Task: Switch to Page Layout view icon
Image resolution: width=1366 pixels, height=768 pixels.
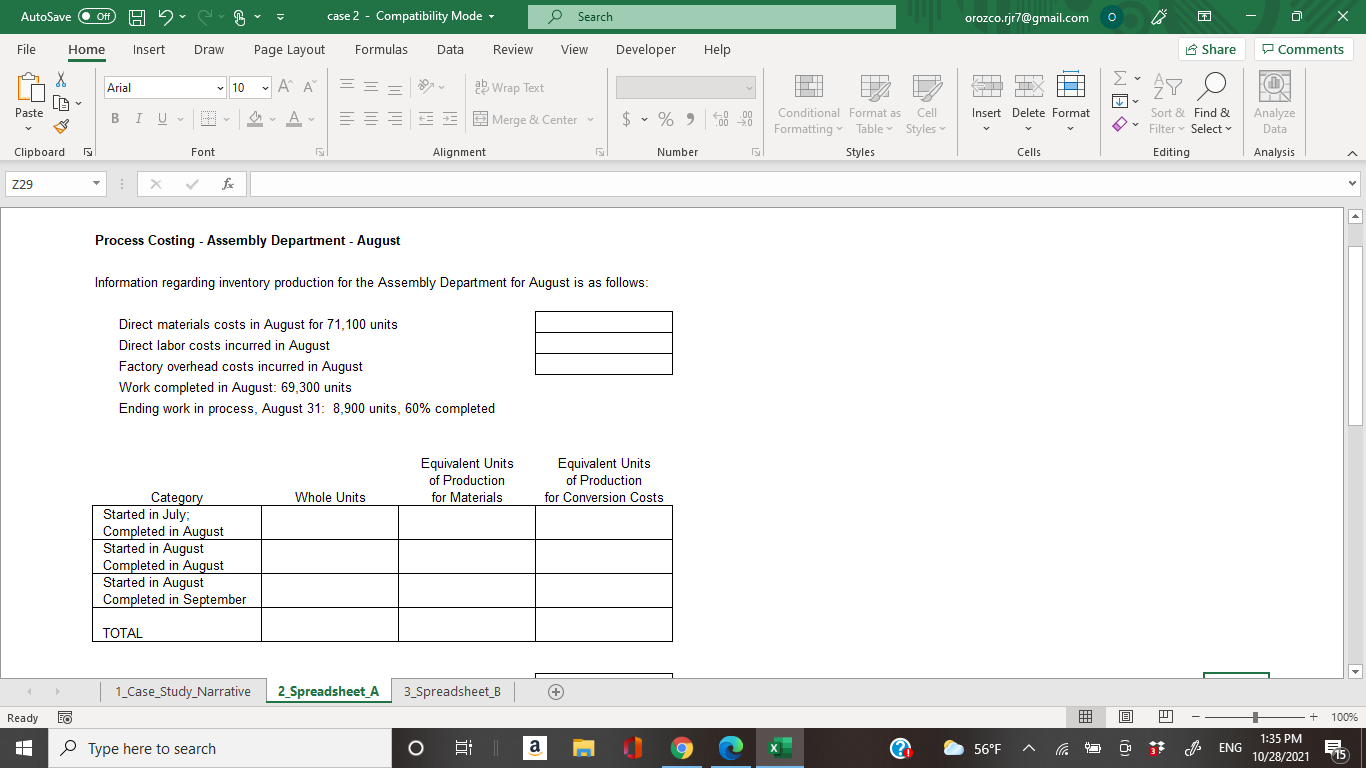Action: tap(1125, 718)
